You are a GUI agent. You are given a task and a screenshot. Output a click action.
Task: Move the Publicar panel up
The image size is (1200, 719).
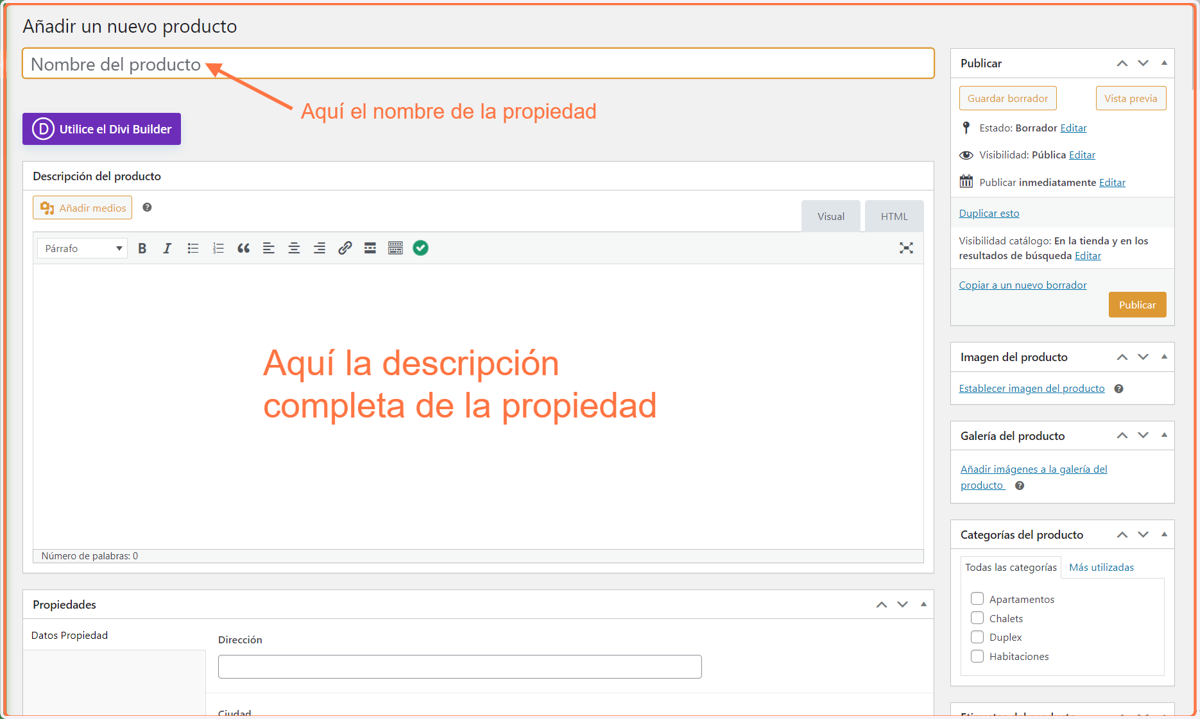tap(1122, 63)
